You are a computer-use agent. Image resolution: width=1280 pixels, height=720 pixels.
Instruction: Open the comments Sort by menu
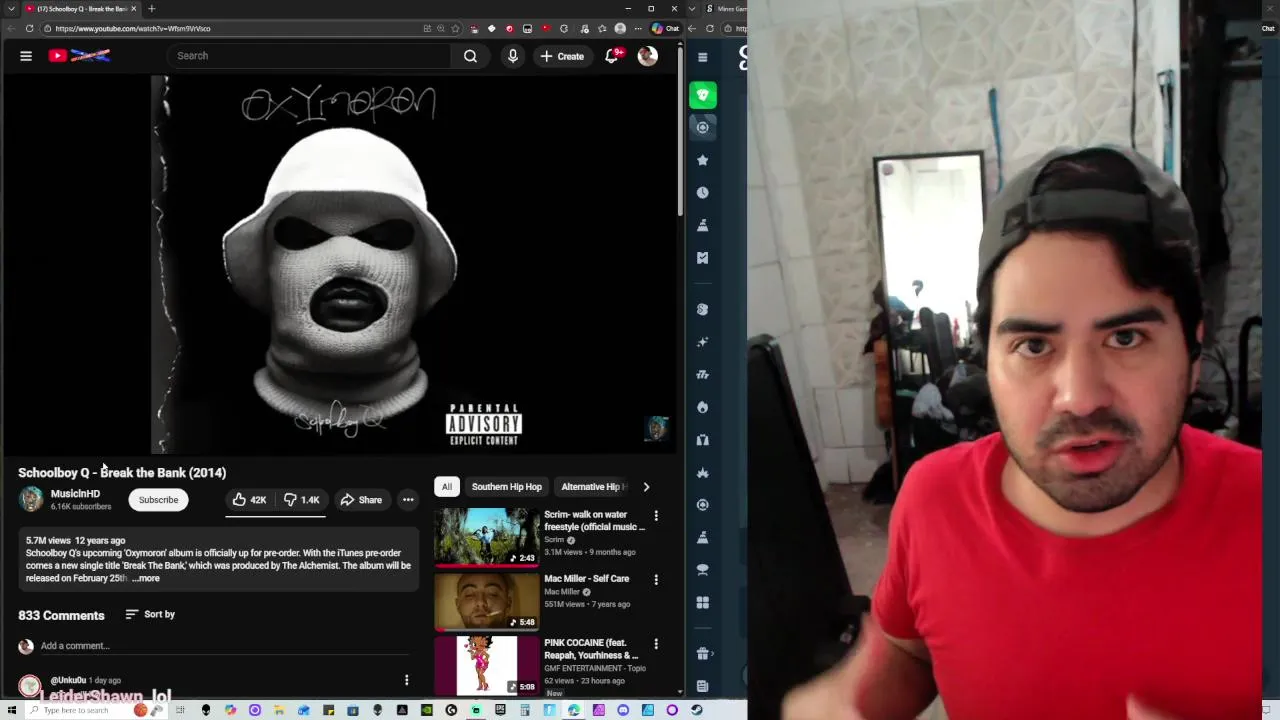[150, 614]
